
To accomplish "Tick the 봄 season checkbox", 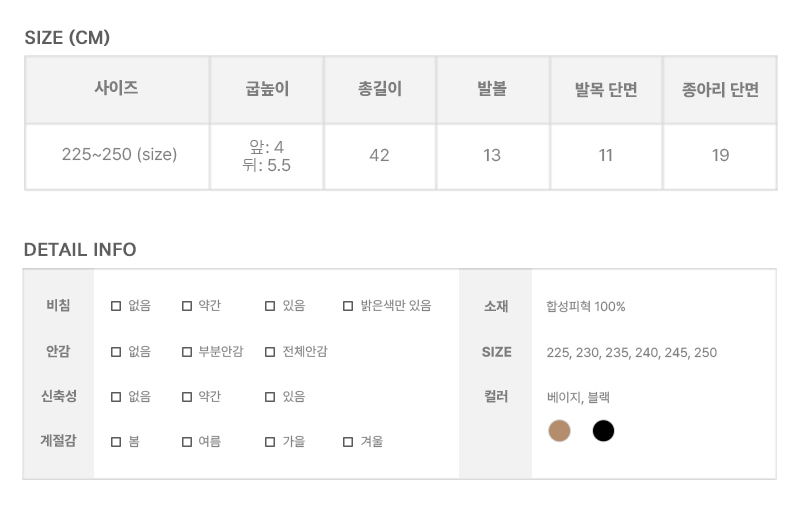I will pyautogui.click(x=116, y=442).
